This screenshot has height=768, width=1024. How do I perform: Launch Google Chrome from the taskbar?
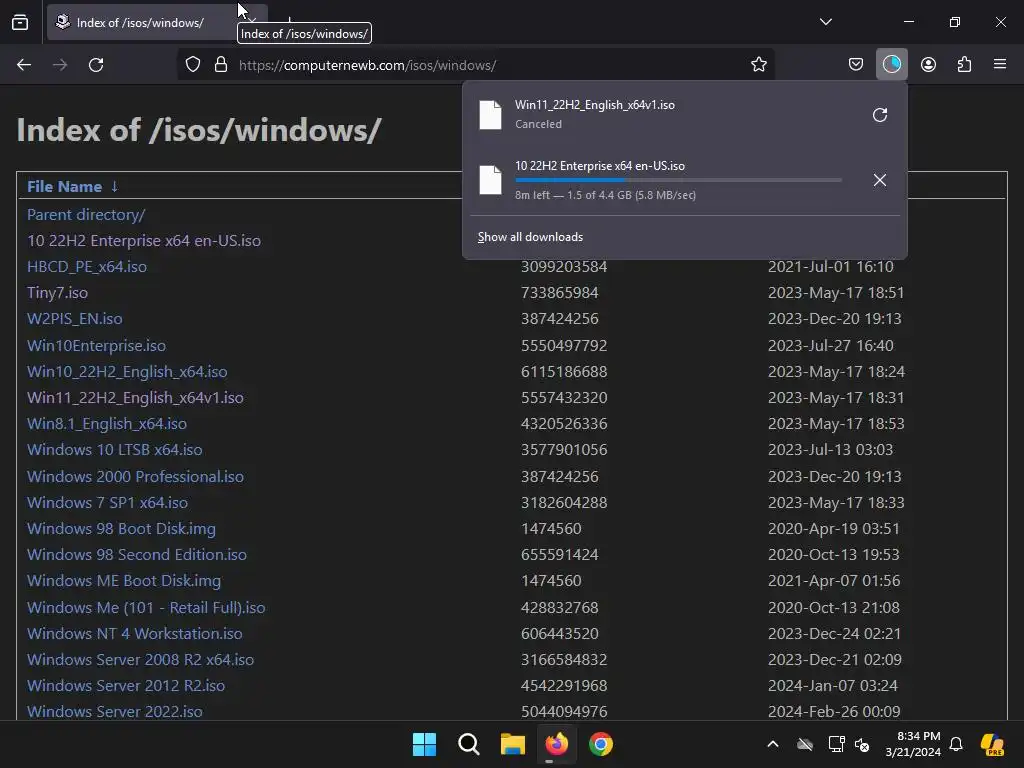click(601, 744)
